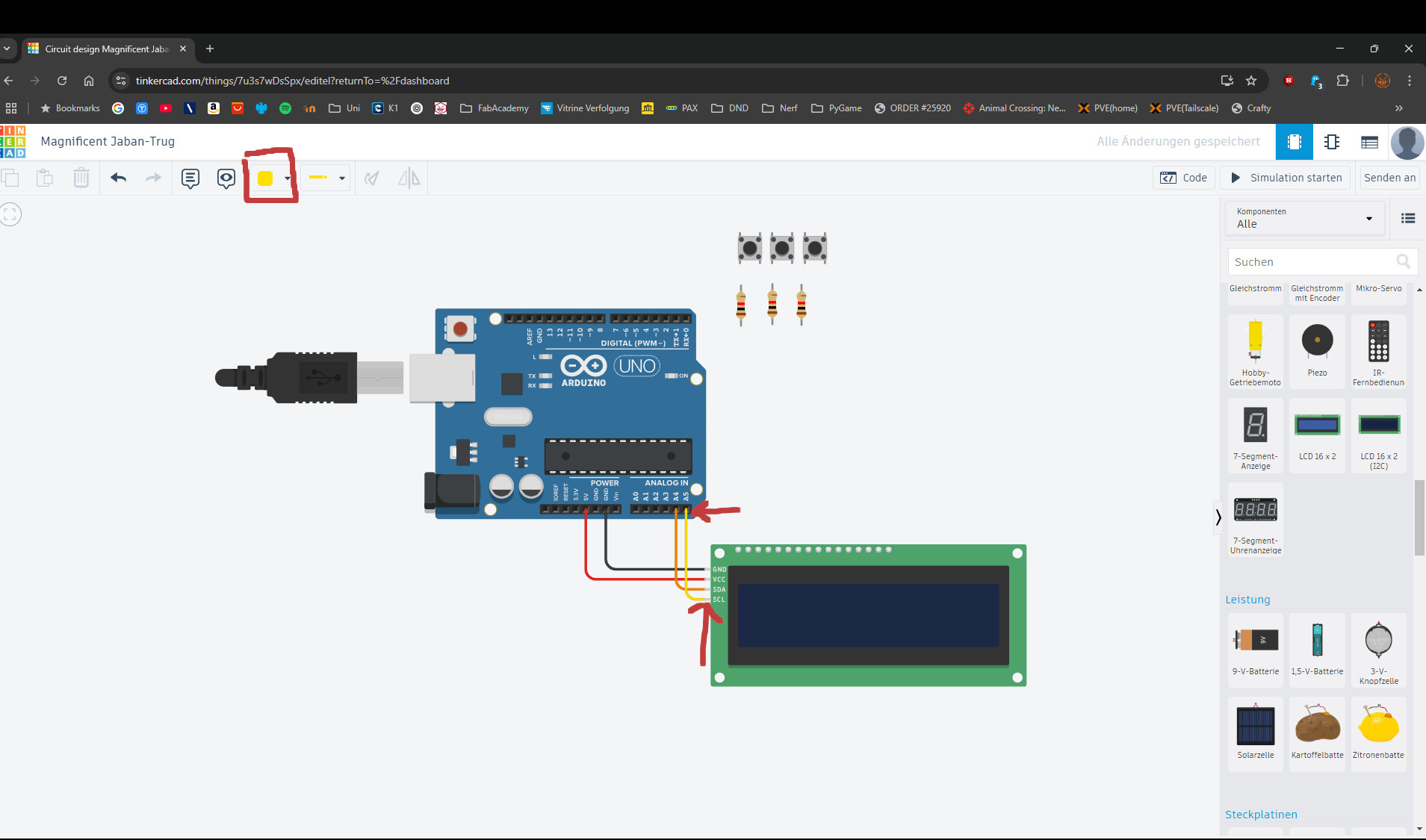Open the Tinkercad logo home link
1426x840 pixels.
tap(13, 141)
